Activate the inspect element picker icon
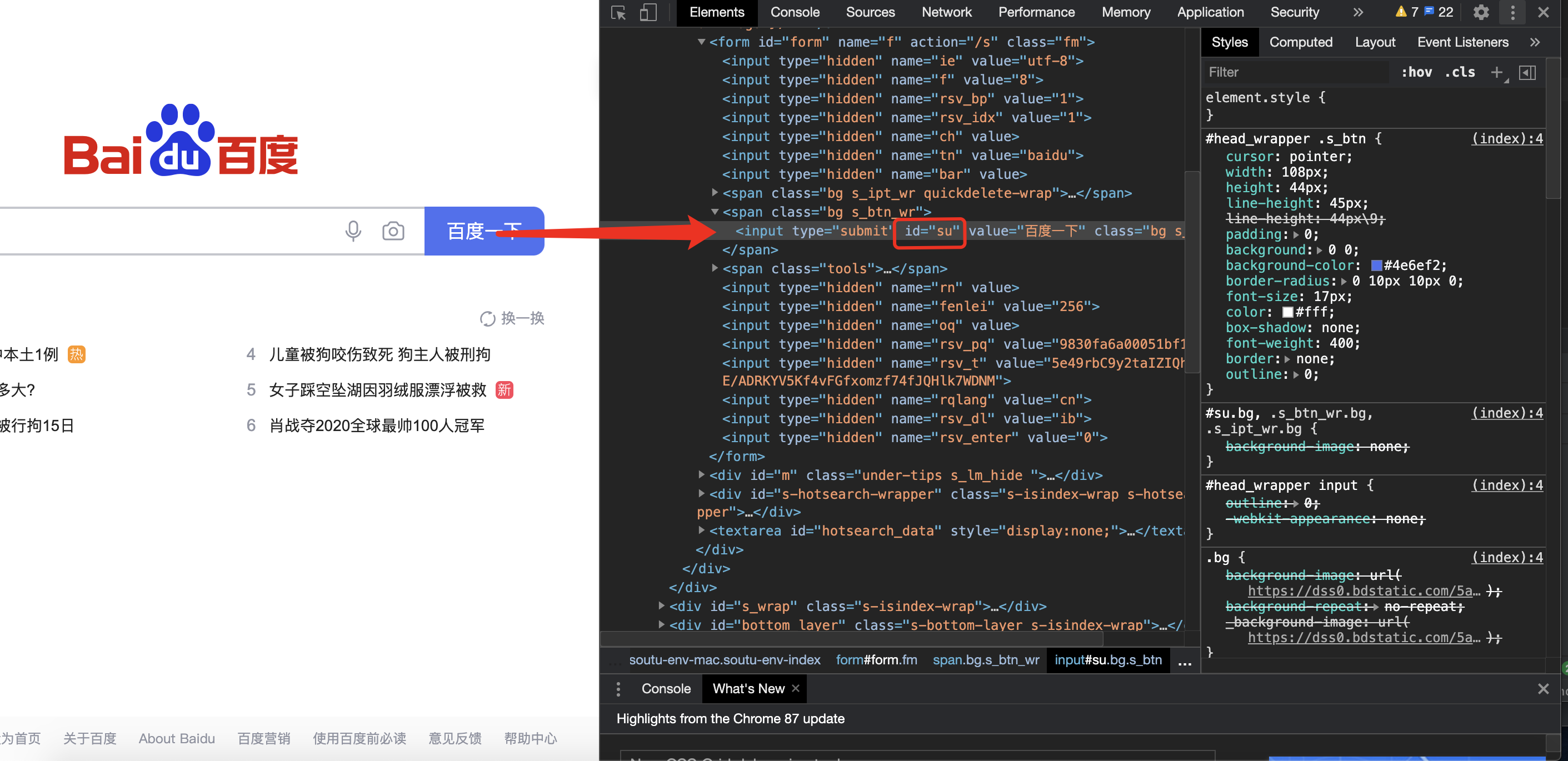This screenshot has height=761, width=1568. [x=618, y=12]
